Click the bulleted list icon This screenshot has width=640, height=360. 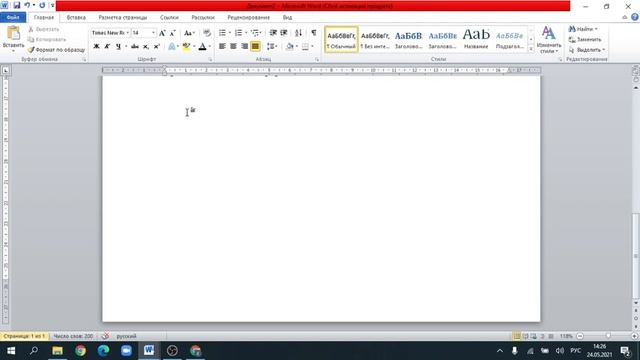click(x=222, y=33)
